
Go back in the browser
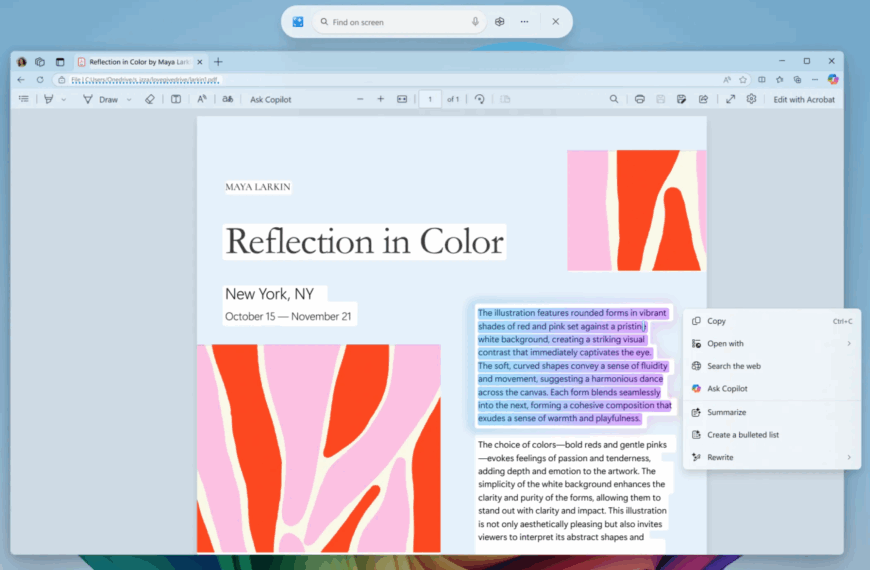coord(21,79)
